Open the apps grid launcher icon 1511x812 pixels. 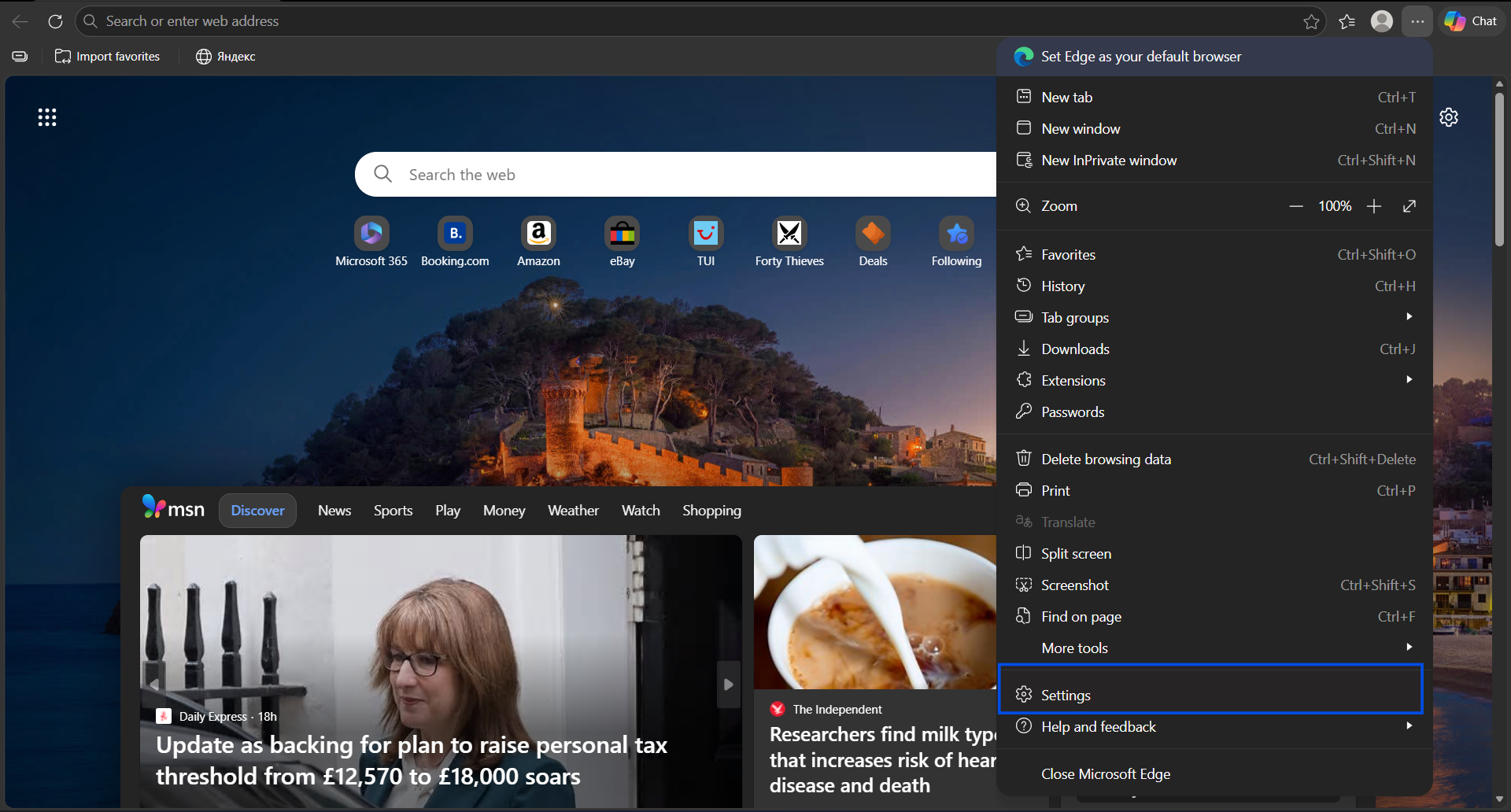tap(47, 117)
